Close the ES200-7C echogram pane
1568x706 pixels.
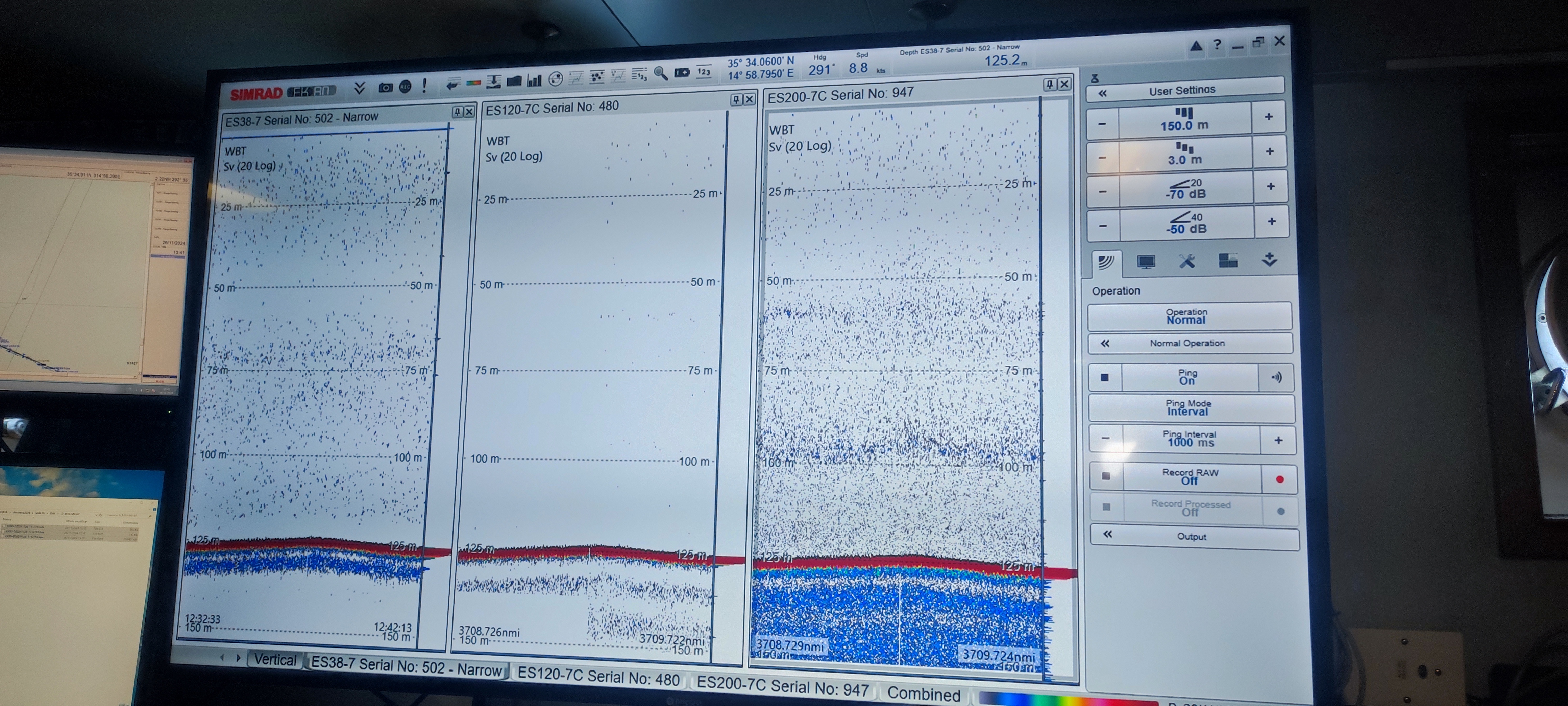click(1064, 84)
